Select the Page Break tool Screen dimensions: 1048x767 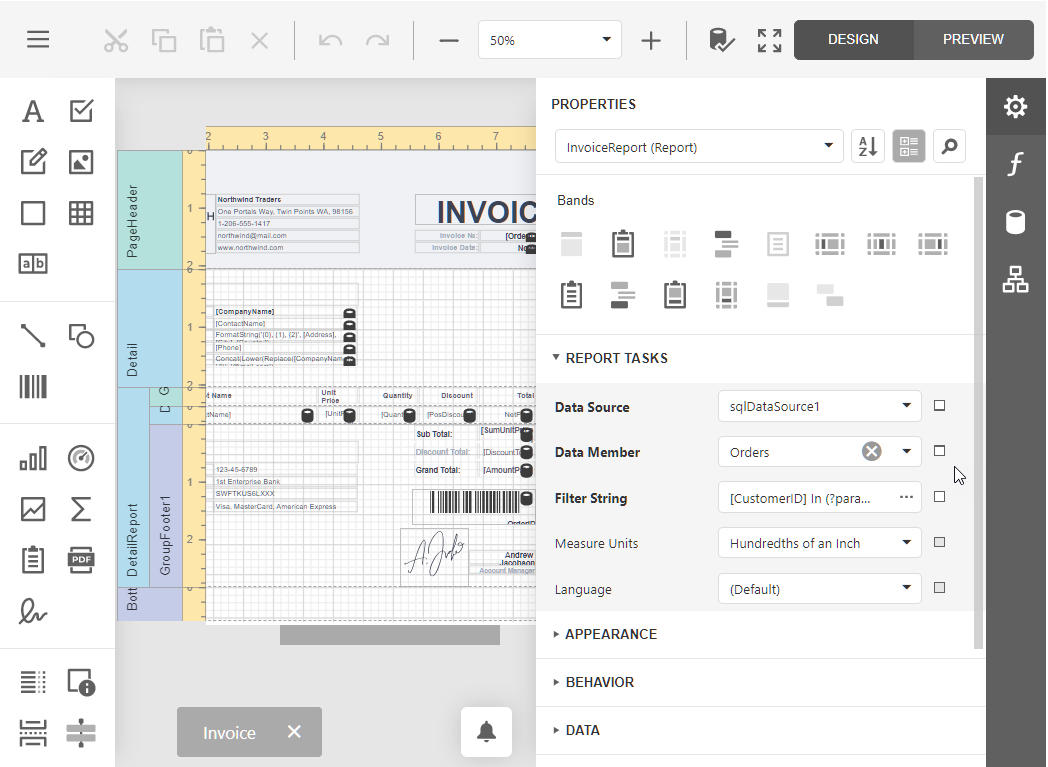33,733
